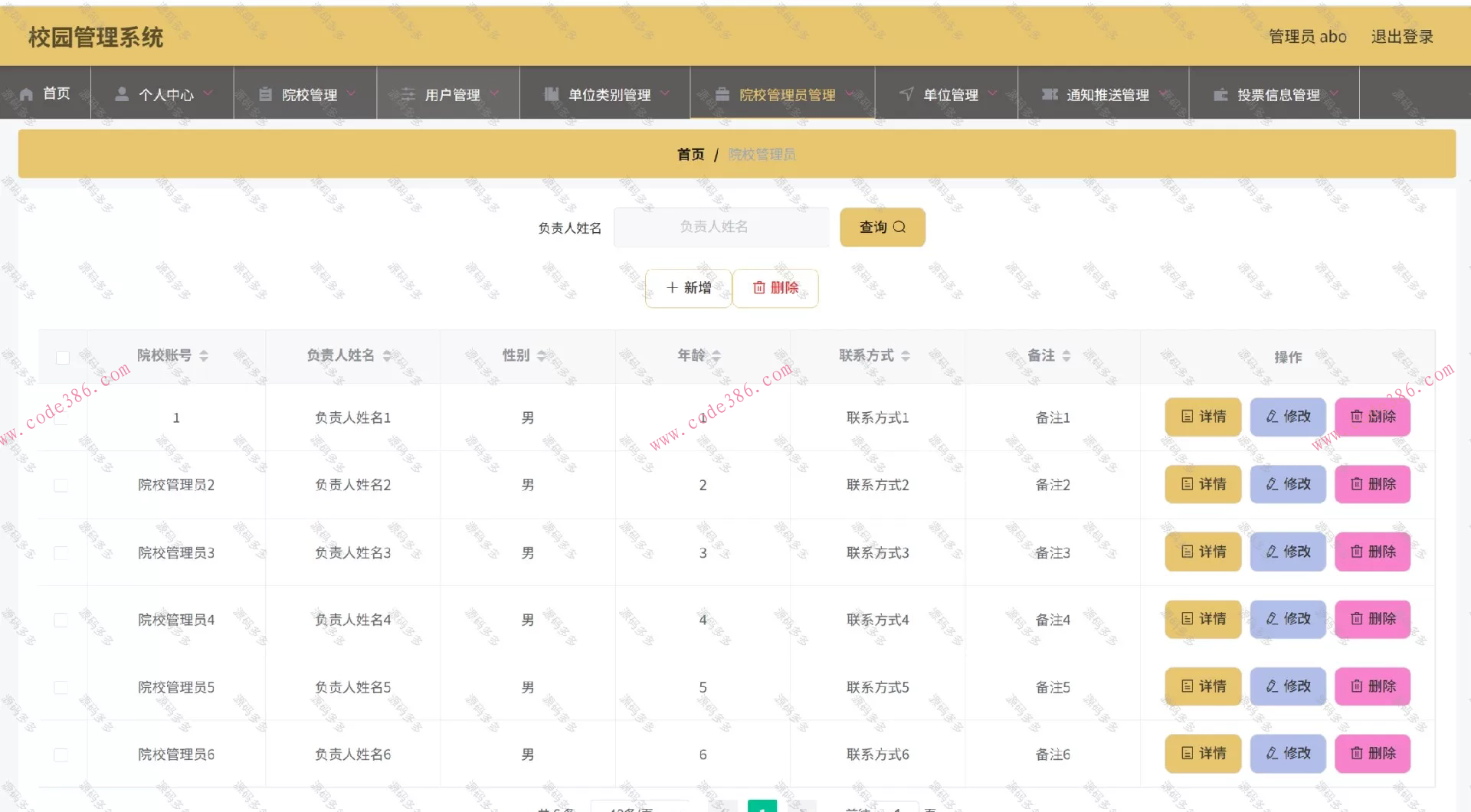The height and width of the screenshot is (812, 1471).
Task: Click the magnifier icon on 查询 button
Action: pos(899,227)
